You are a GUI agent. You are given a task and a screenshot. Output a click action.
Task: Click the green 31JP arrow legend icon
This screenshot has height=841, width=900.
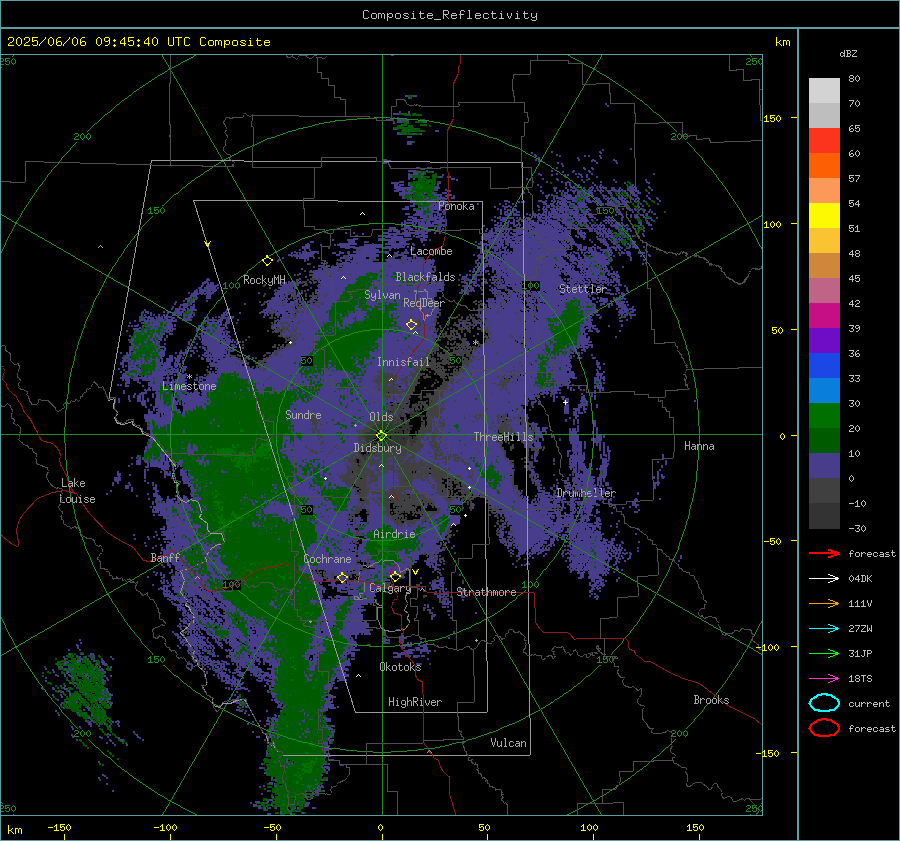[x=824, y=653]
